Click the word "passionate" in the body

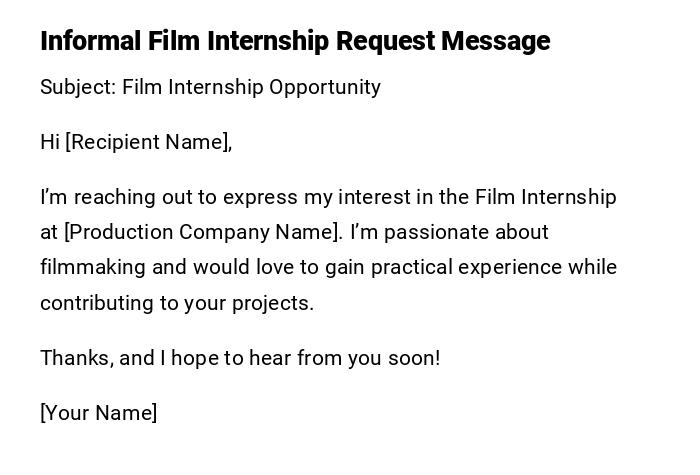tap(435, 232)
